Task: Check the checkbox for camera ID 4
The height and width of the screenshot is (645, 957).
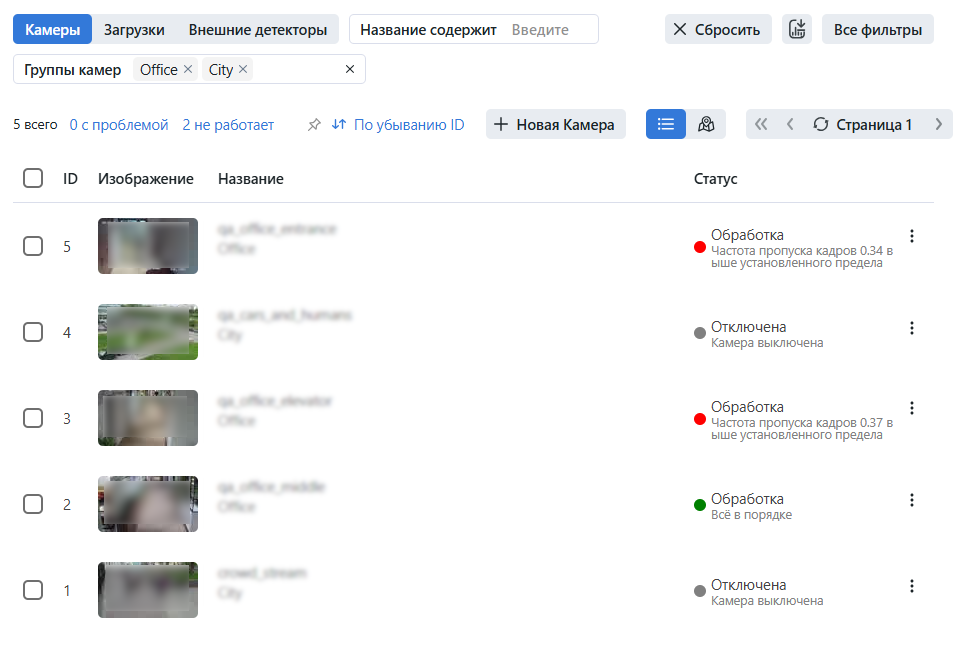Action: [x=33, y=332]
